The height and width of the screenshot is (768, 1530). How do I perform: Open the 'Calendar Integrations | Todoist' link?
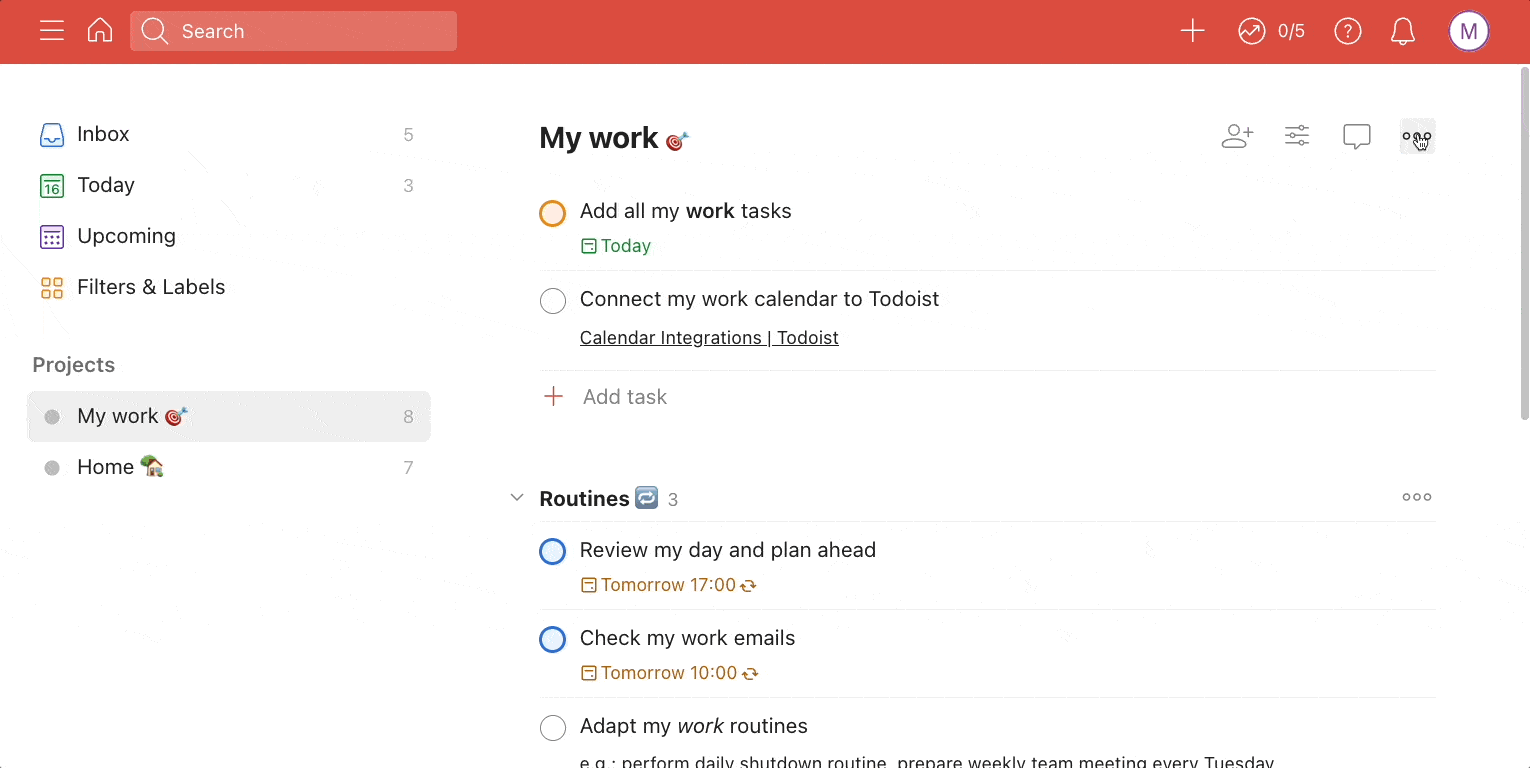(x=709, y=337)
